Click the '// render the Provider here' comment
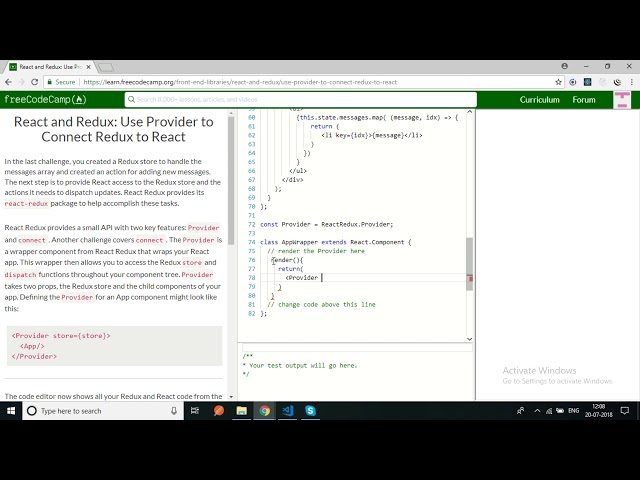 point(316,251)
